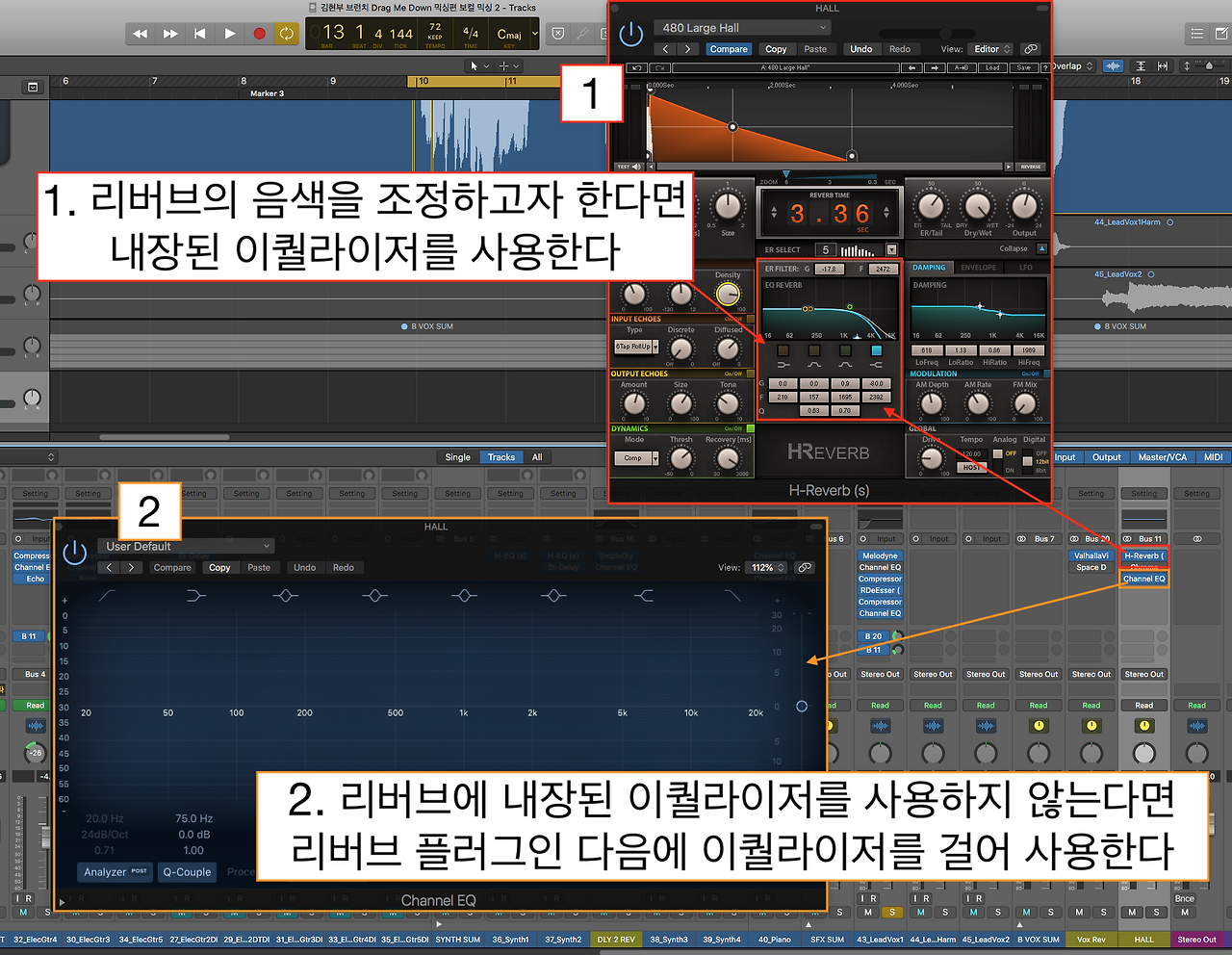
Task: Click the reverb Size knob
Action: 728,206
